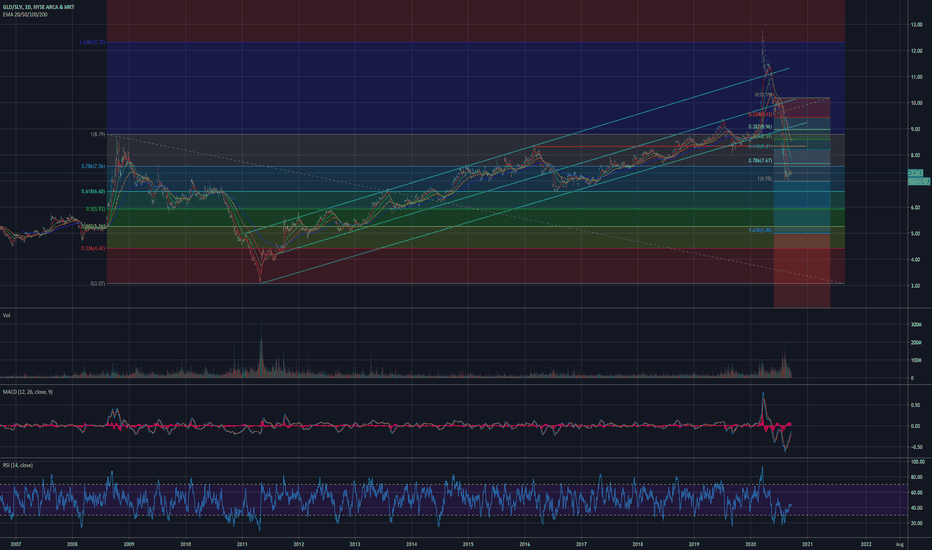The image size is (932, 550).
Task: Click the 2014 time axis label
Action: pyautogui.click(x=411, y=544)
